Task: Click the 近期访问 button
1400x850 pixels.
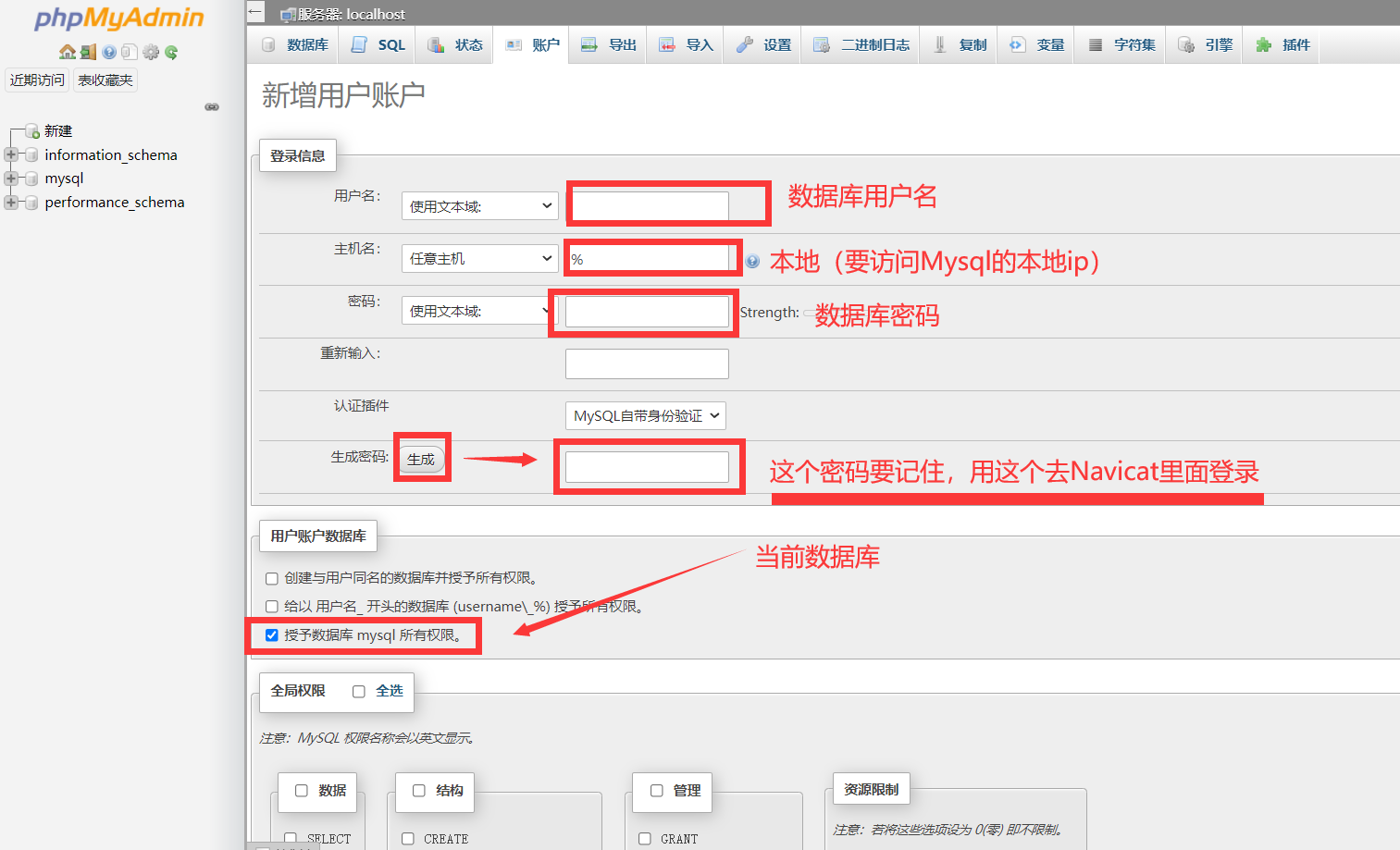Action: point(37,80)
